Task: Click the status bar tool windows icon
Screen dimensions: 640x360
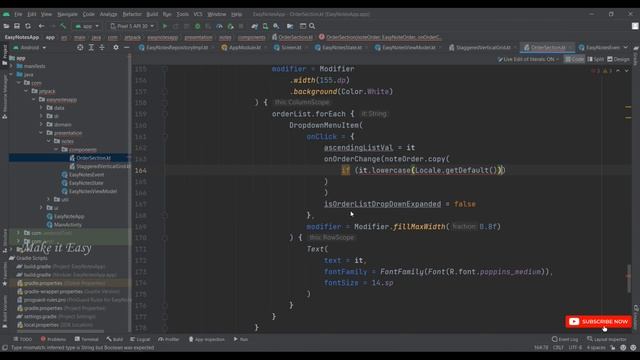Action: click(5, 348)
